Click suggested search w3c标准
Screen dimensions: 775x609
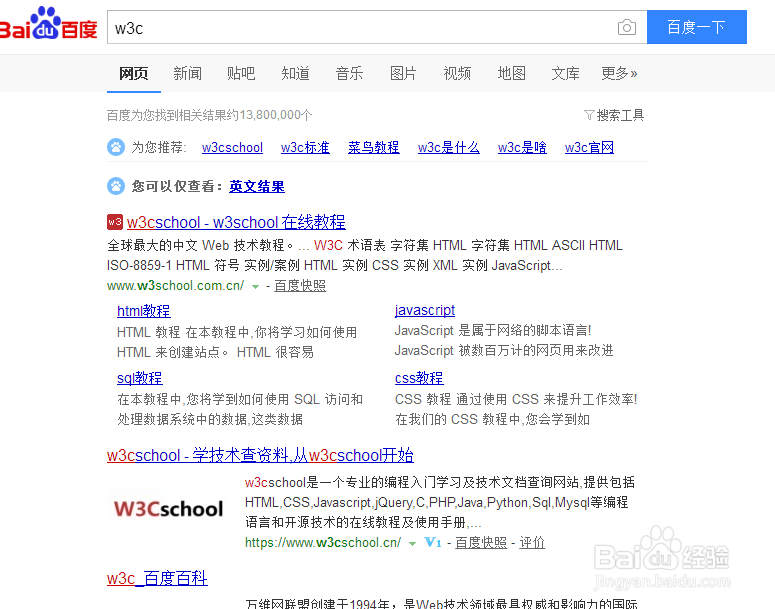point(305,147)
